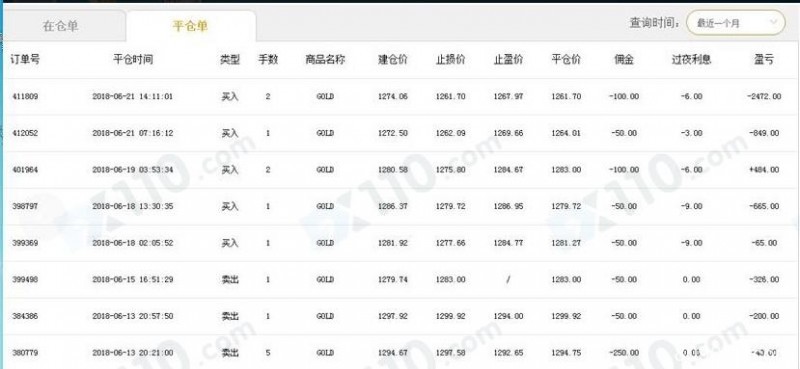Click the 商品名称 column header
The width and height of the screenshot is (800, 369).
(x=325, y=59)
